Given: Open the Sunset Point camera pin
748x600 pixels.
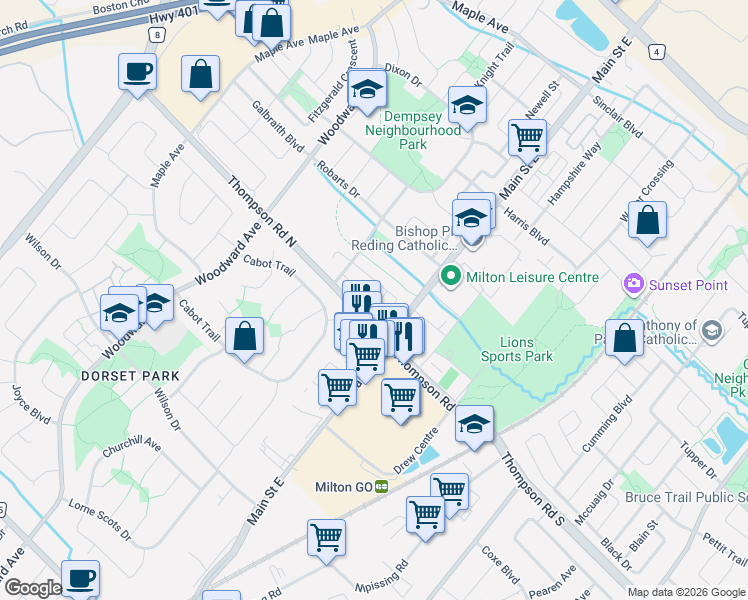Looking at the screenshot, I should click(633, 284).
